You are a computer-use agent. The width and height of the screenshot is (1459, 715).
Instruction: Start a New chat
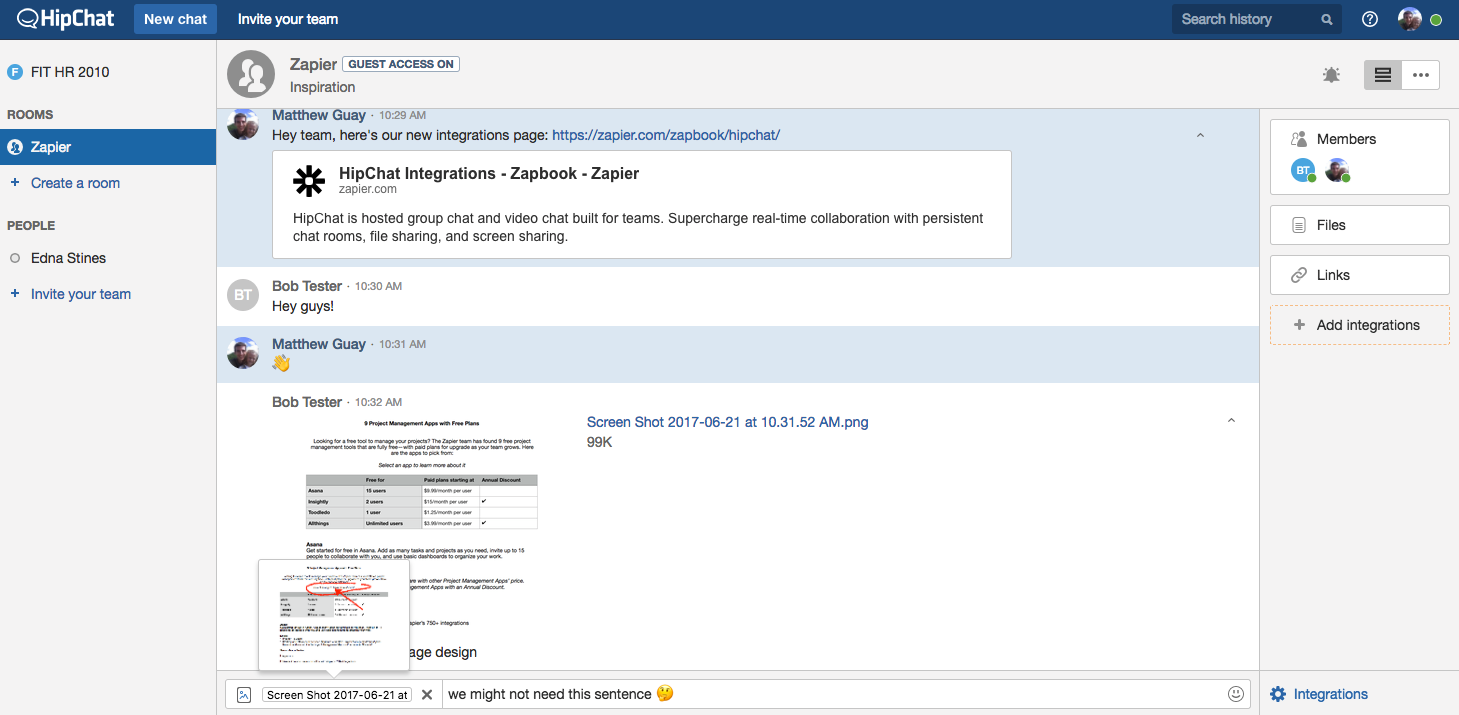pyautogui.click(x=175, y=19)
